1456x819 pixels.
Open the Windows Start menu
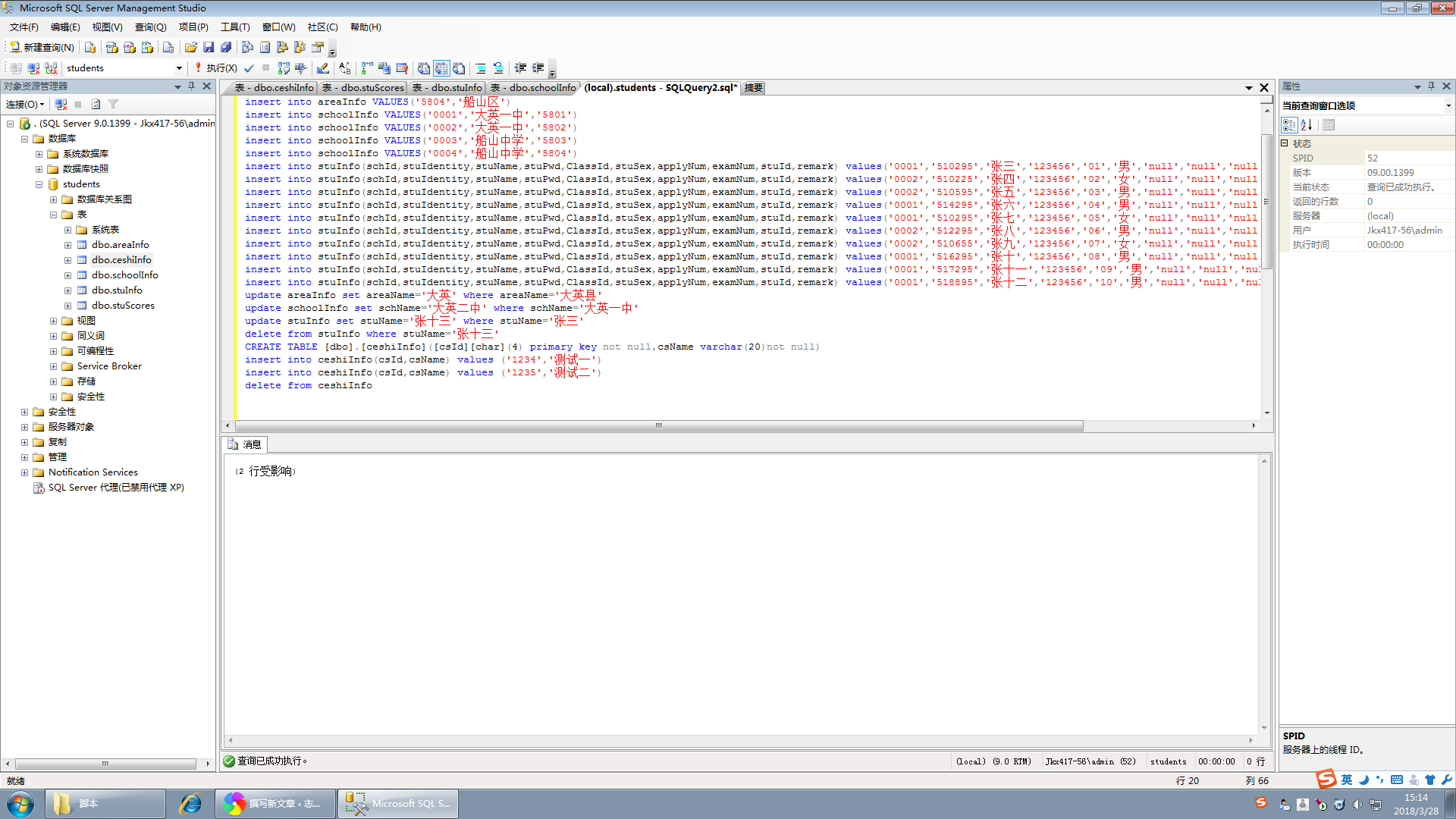(x=20, y=803)
